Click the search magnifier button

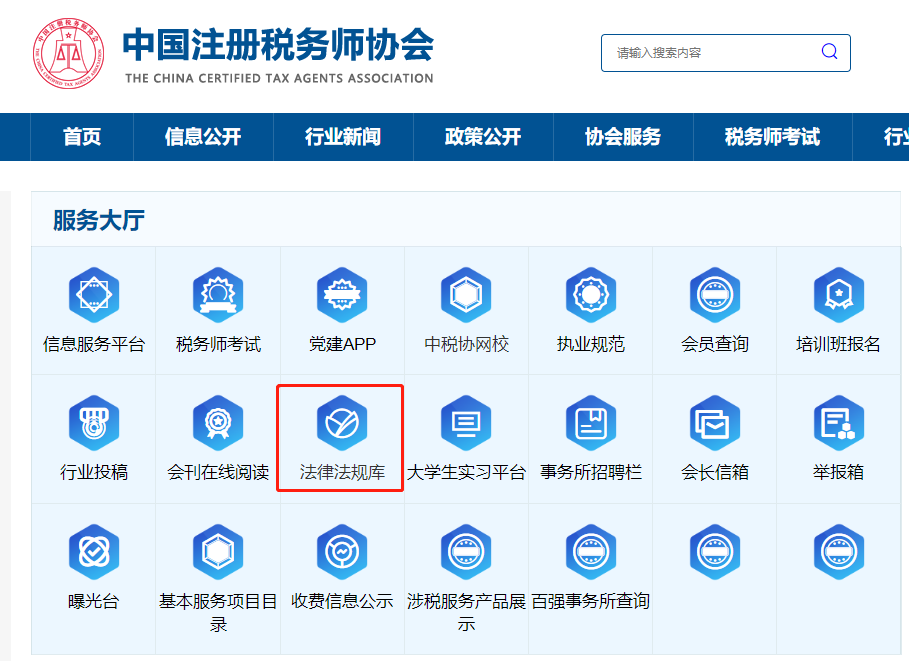coord(828,52)
